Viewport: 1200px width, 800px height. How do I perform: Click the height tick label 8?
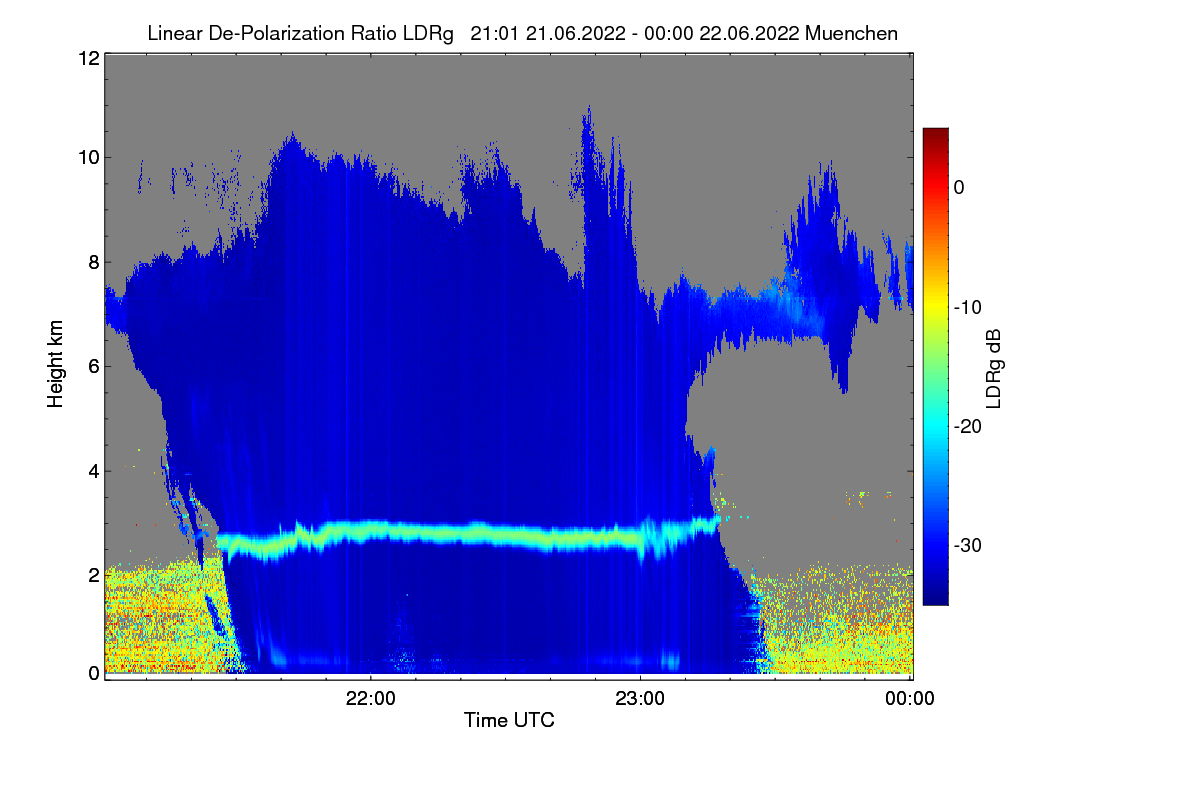pos(93,263)
